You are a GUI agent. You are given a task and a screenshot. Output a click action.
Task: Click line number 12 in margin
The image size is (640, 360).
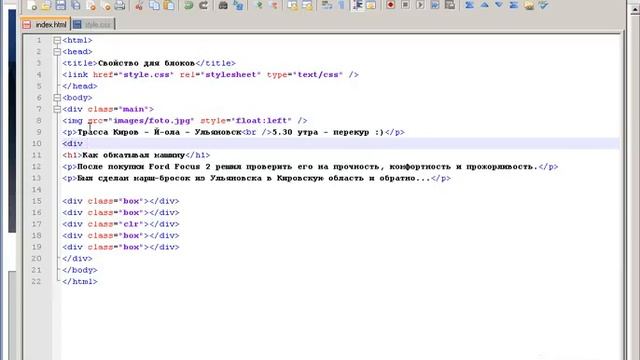pos(37,167)
